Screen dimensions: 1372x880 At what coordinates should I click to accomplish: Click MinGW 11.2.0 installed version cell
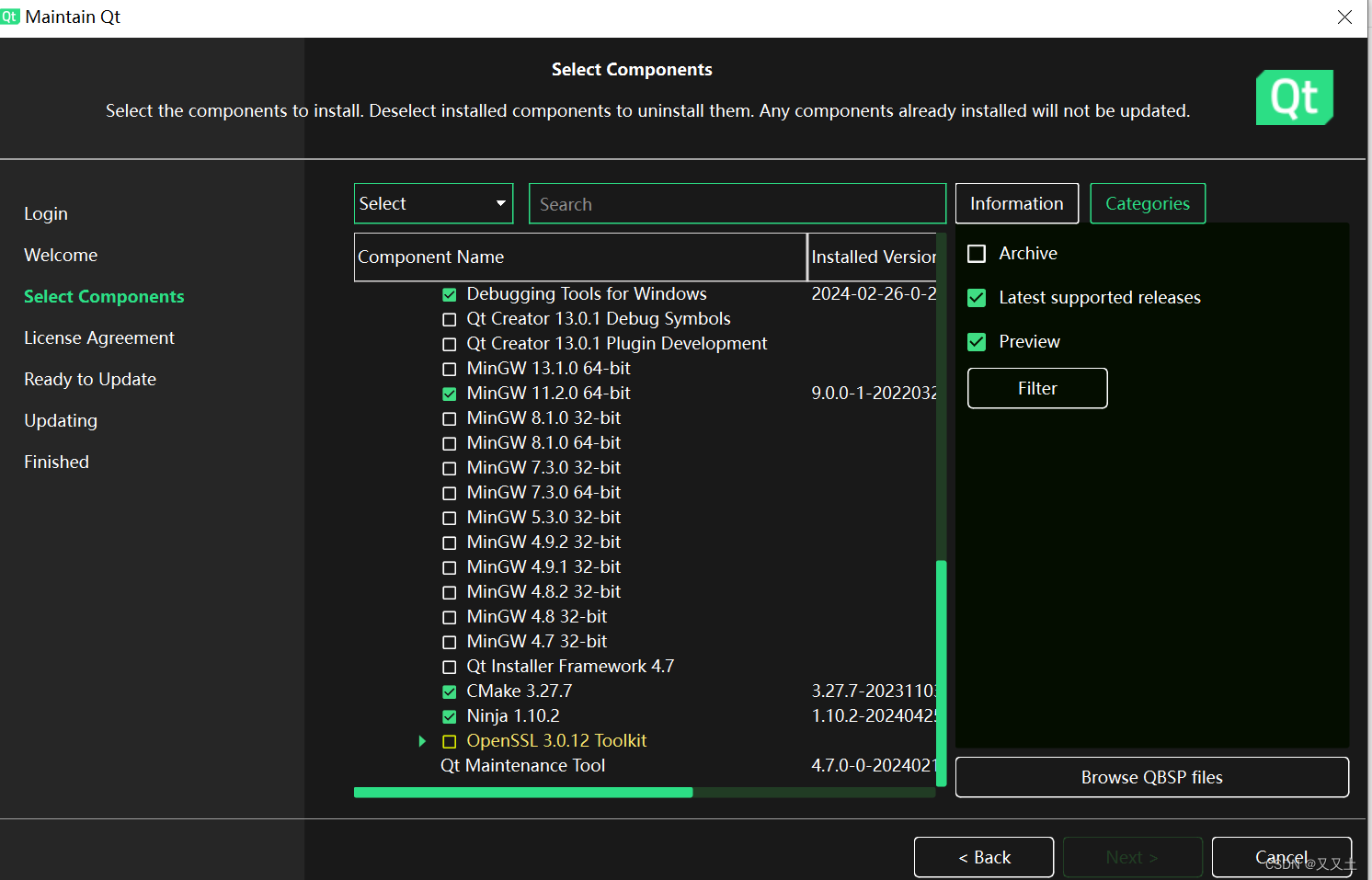pyautogui.click(x=873, y=393)
